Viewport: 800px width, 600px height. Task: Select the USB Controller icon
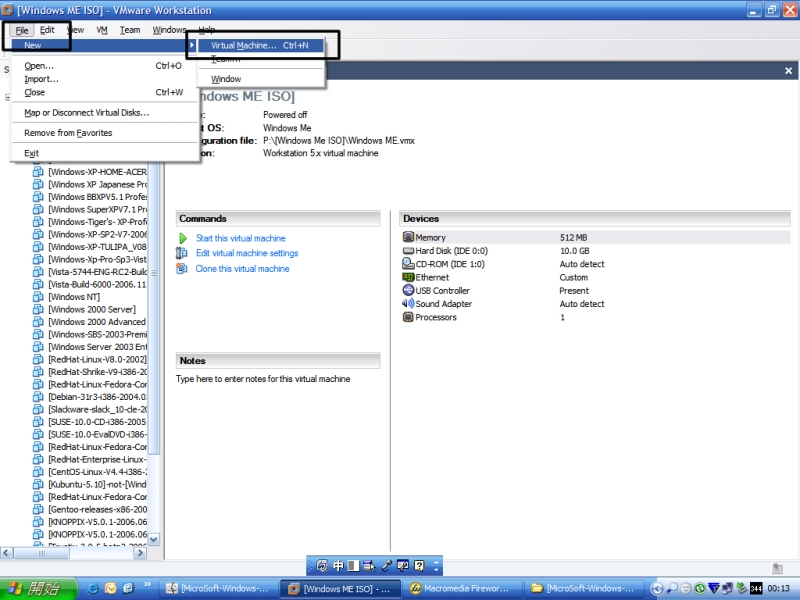tap(408, 290)
